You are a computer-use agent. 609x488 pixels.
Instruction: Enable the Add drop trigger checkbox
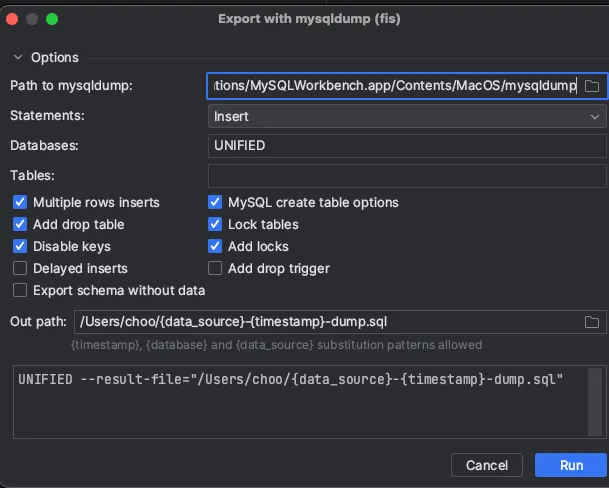point(215,268)
